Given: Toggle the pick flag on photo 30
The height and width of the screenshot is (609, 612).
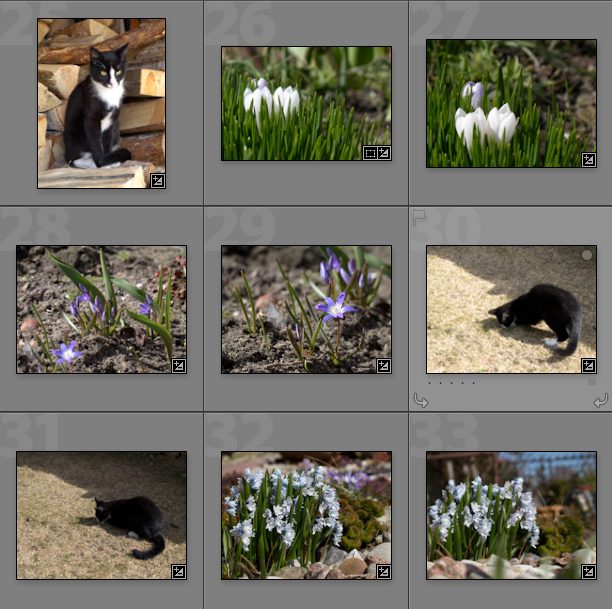Looking at the screenshot, I should point(419,215).
